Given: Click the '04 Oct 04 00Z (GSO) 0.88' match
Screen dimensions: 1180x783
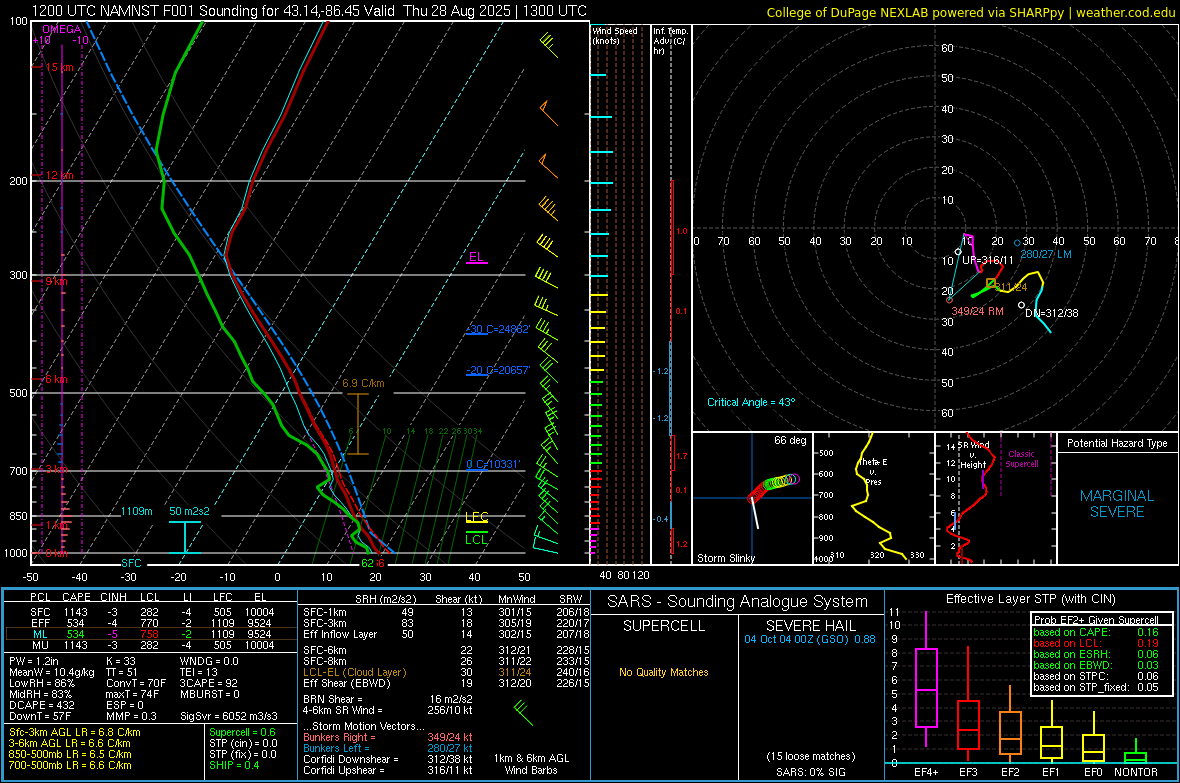Looking at the screenshot, I should click(x=810, y=639).
